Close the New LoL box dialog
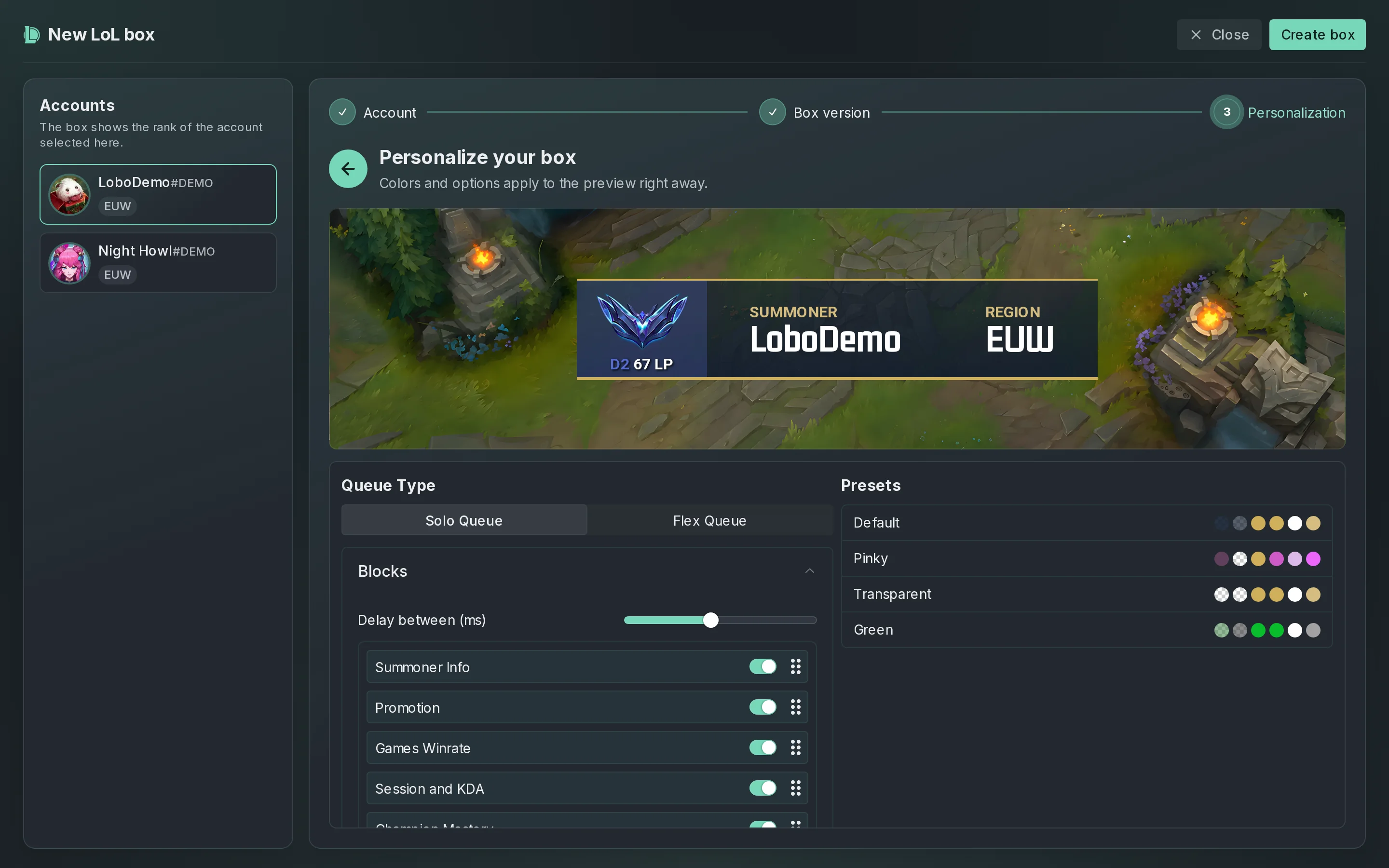The height and width of the screenshot is (868, 1389). 1219,34
